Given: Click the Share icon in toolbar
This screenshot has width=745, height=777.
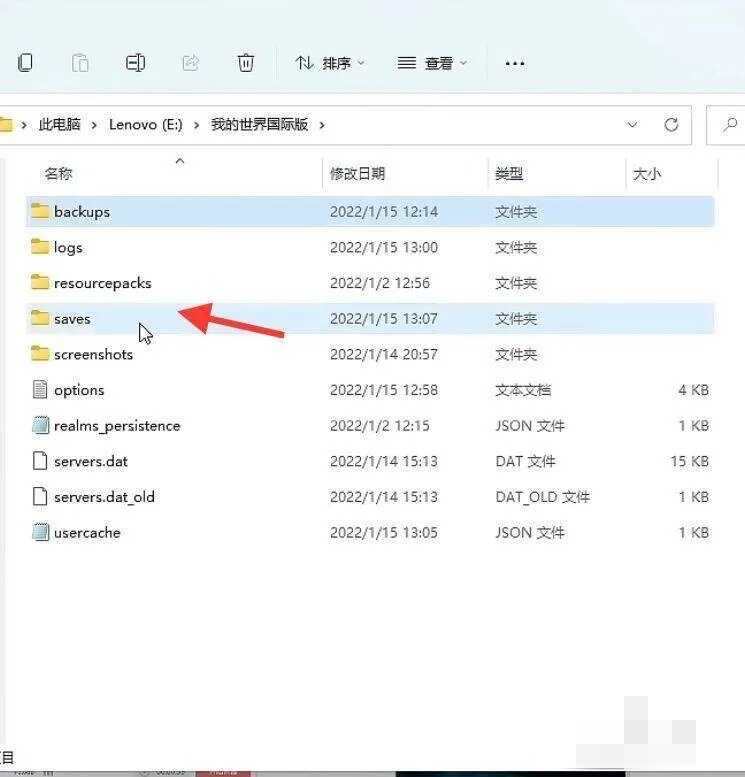Looking at the screenshot, I should [x=190, y=63].
